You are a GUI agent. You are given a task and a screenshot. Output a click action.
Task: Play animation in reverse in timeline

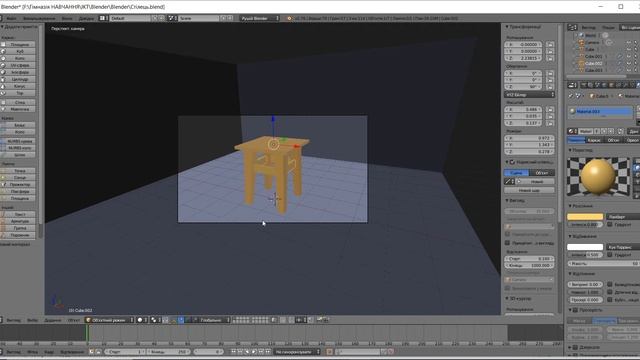pyautogui.click(x=247, y=351)
